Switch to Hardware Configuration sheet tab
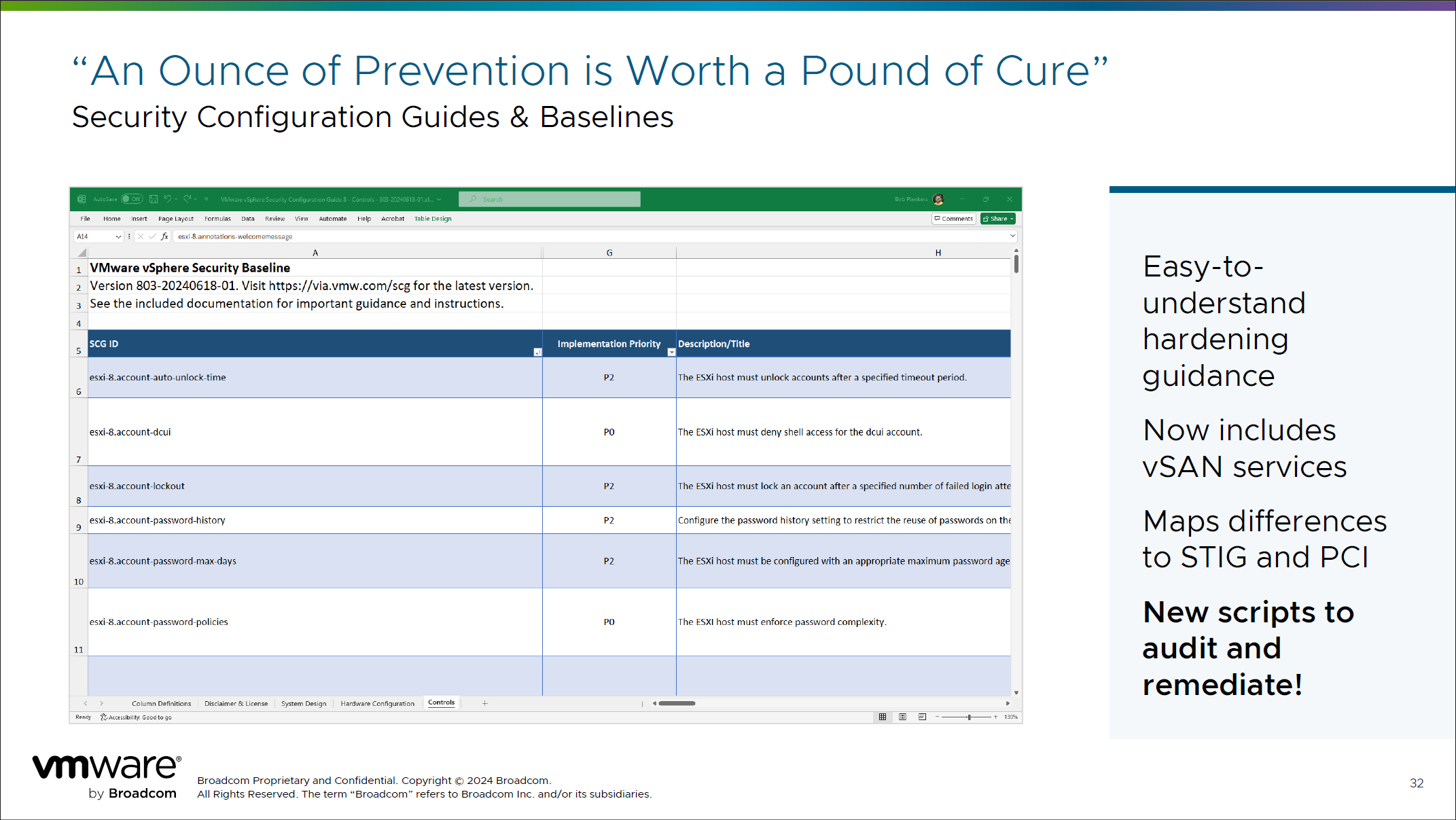The image size is (1456, 820). (x=377, y=703)
